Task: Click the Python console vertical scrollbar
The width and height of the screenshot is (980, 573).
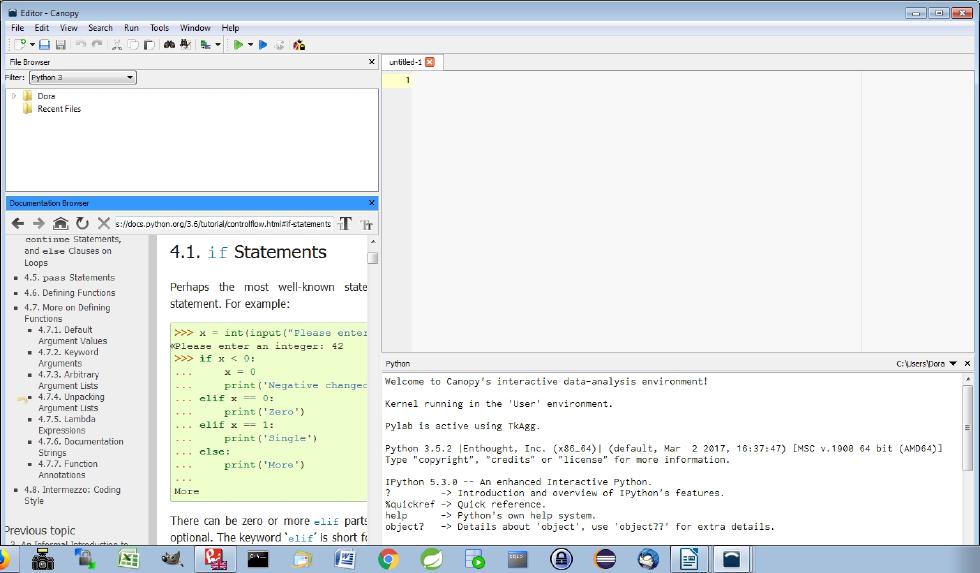Action: [968, 428]
